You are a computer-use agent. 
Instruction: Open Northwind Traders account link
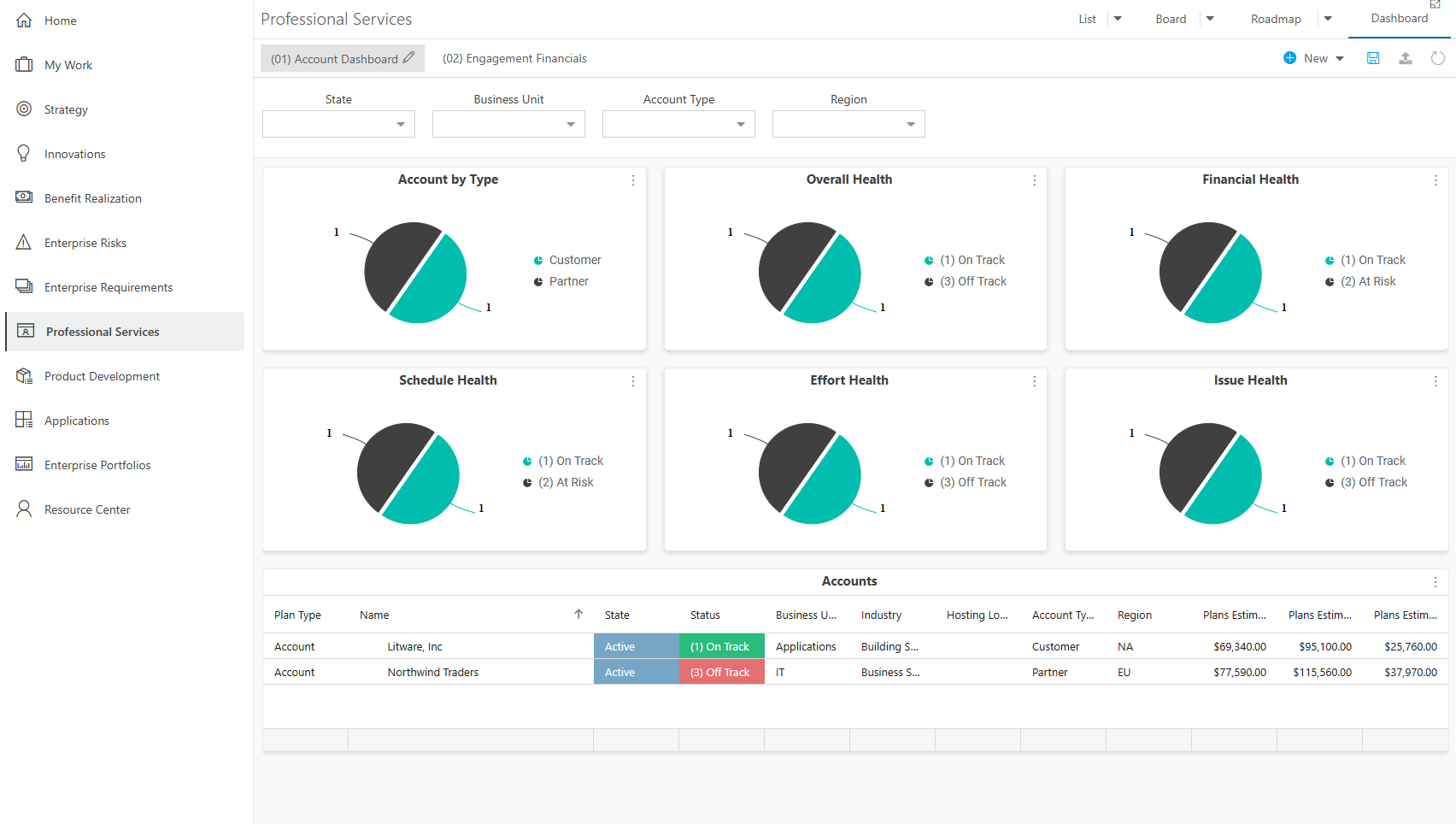click(432, 673)
